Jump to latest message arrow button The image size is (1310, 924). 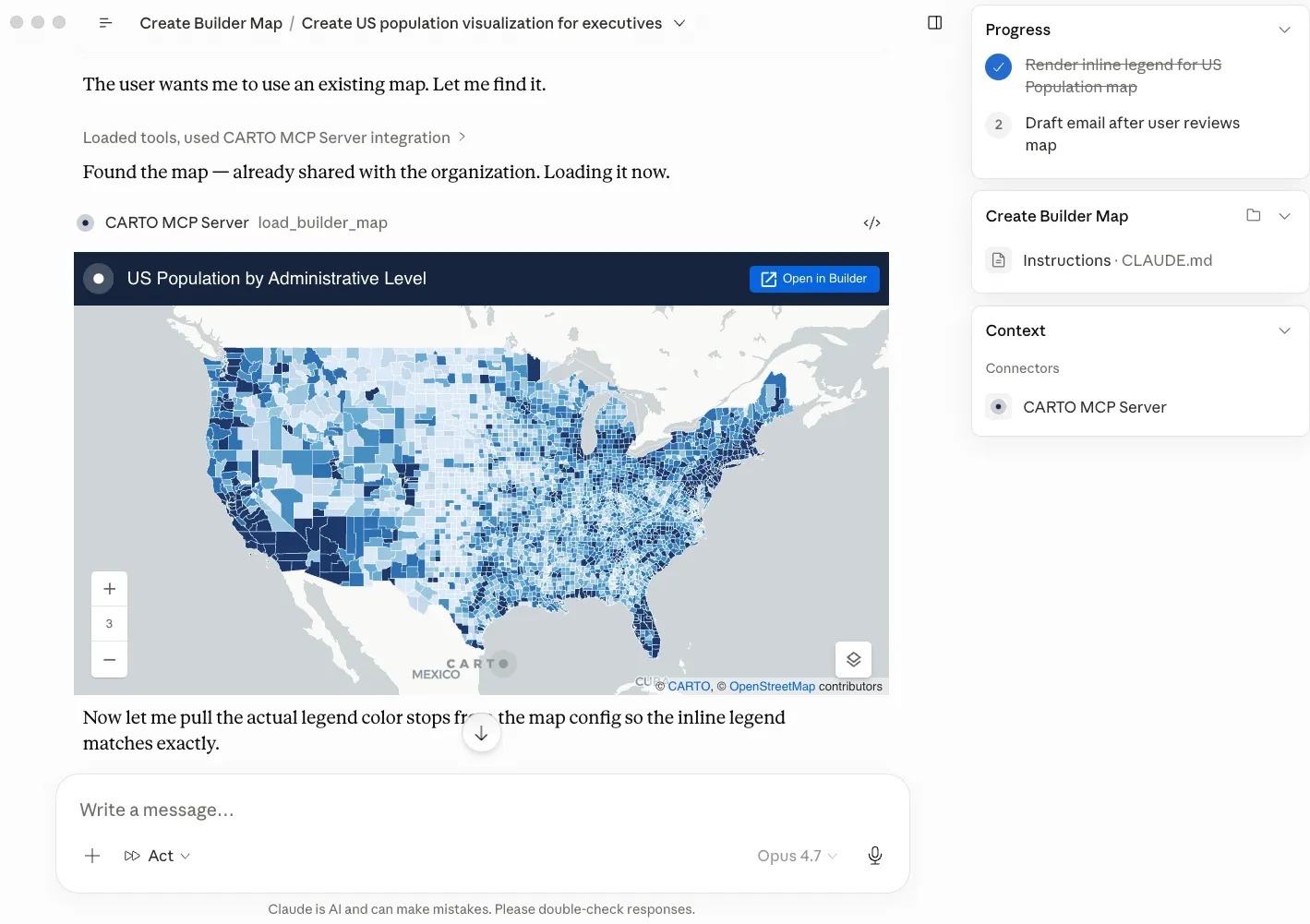click(x=481, y=734)
